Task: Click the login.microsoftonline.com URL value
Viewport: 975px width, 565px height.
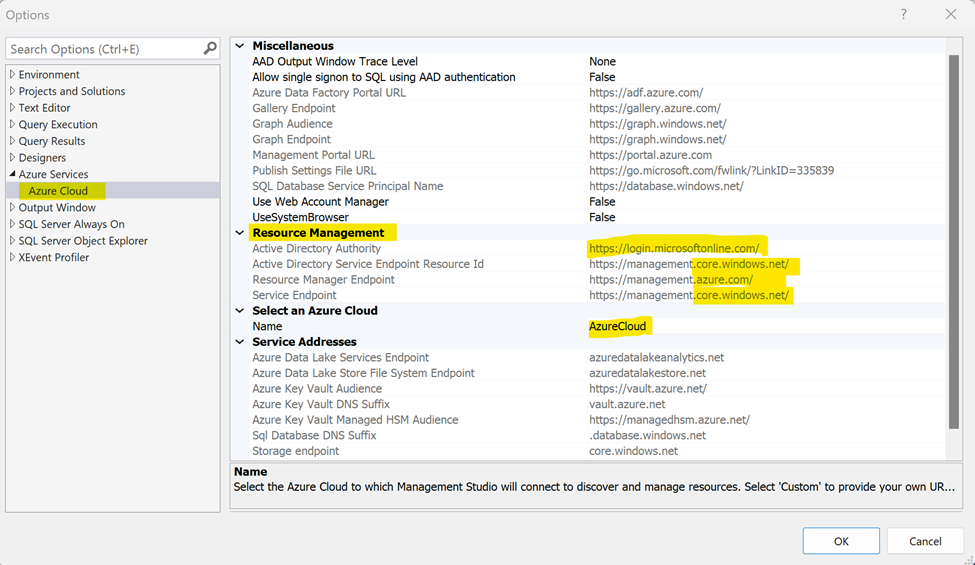Action: [x=674, y=248]
